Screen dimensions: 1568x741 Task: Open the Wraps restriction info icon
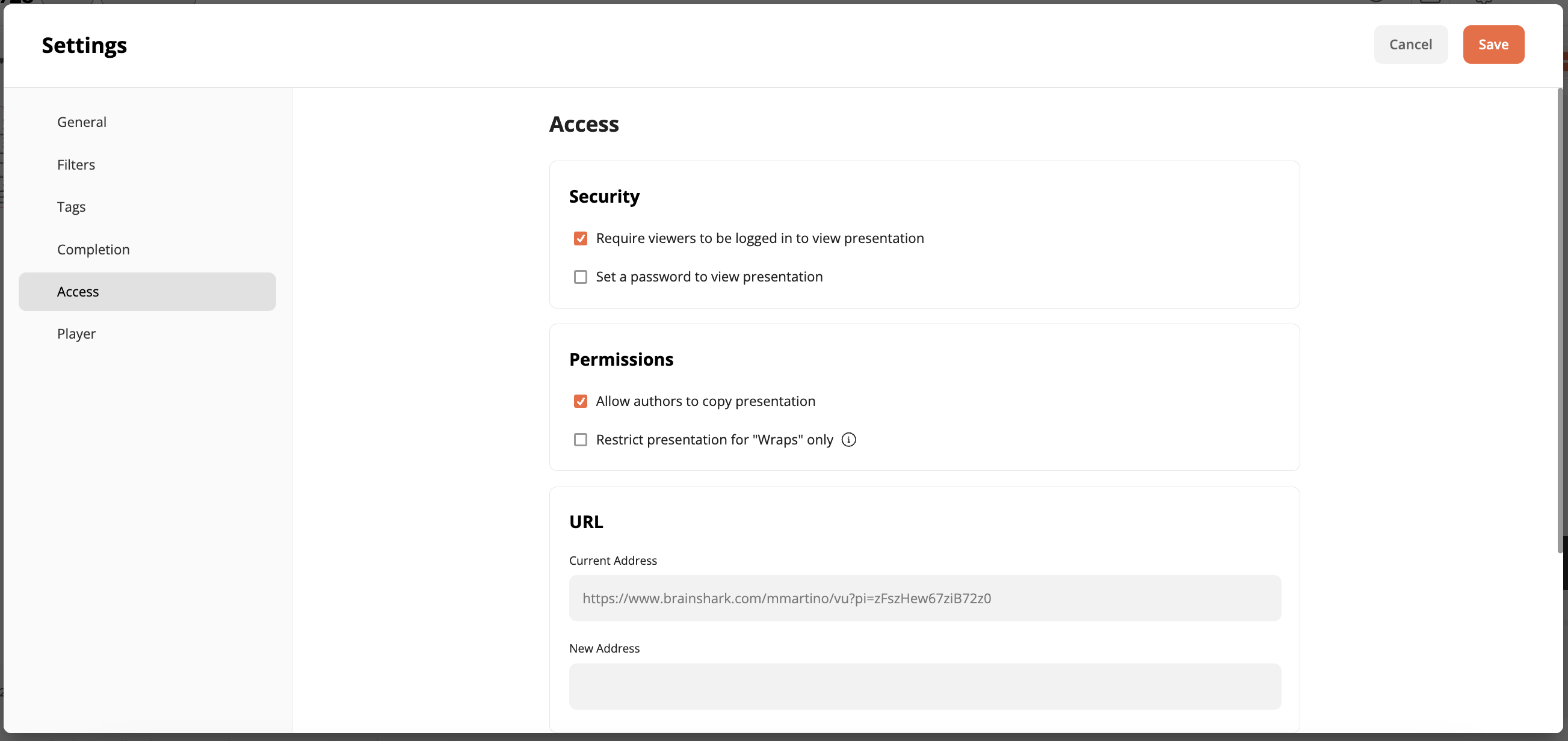point(848,439)
